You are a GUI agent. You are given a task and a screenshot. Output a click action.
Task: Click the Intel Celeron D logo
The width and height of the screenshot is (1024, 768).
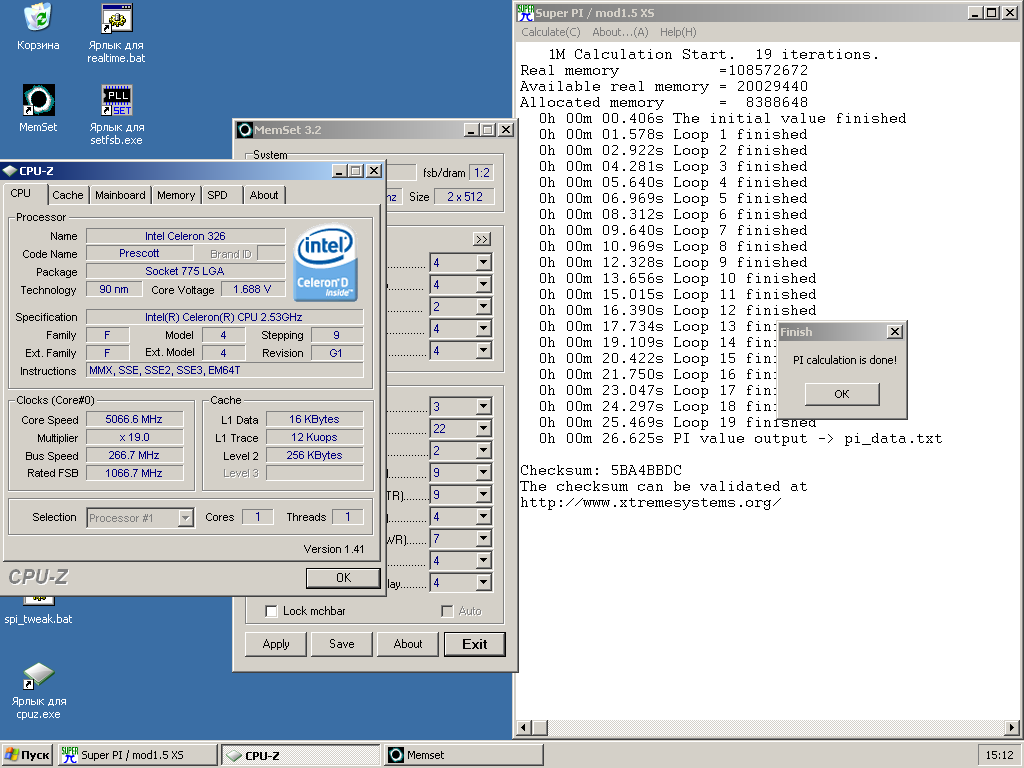click(x=325, y=263)
